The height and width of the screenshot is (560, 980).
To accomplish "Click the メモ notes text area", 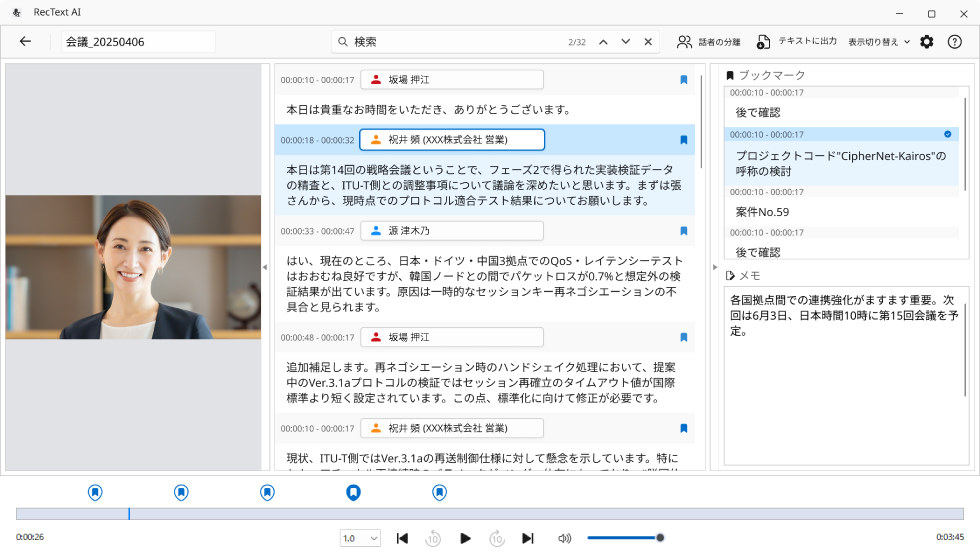I will pos(843,380).
